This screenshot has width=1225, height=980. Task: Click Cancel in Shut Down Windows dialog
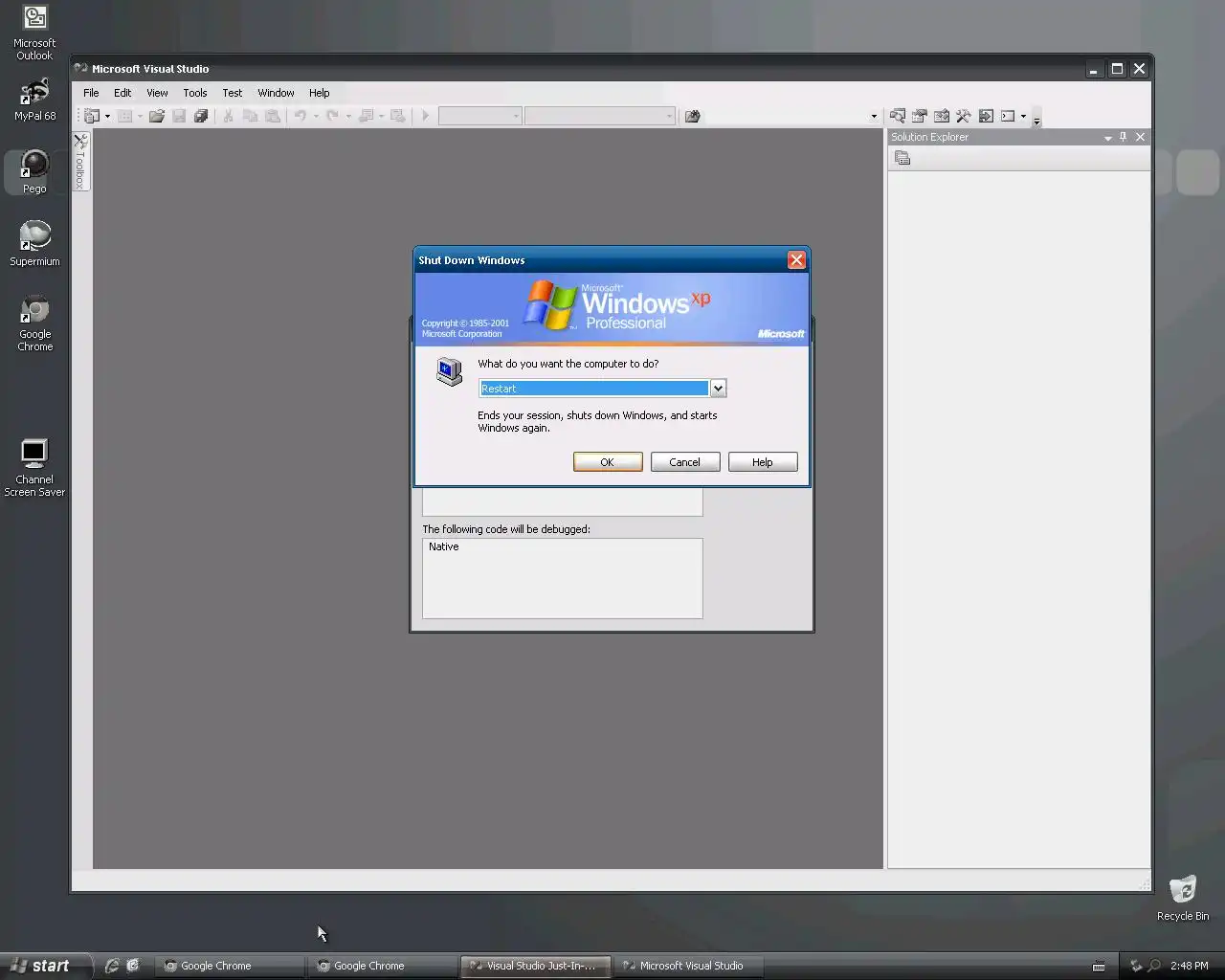pyautogui.click(x=685, y=462)
